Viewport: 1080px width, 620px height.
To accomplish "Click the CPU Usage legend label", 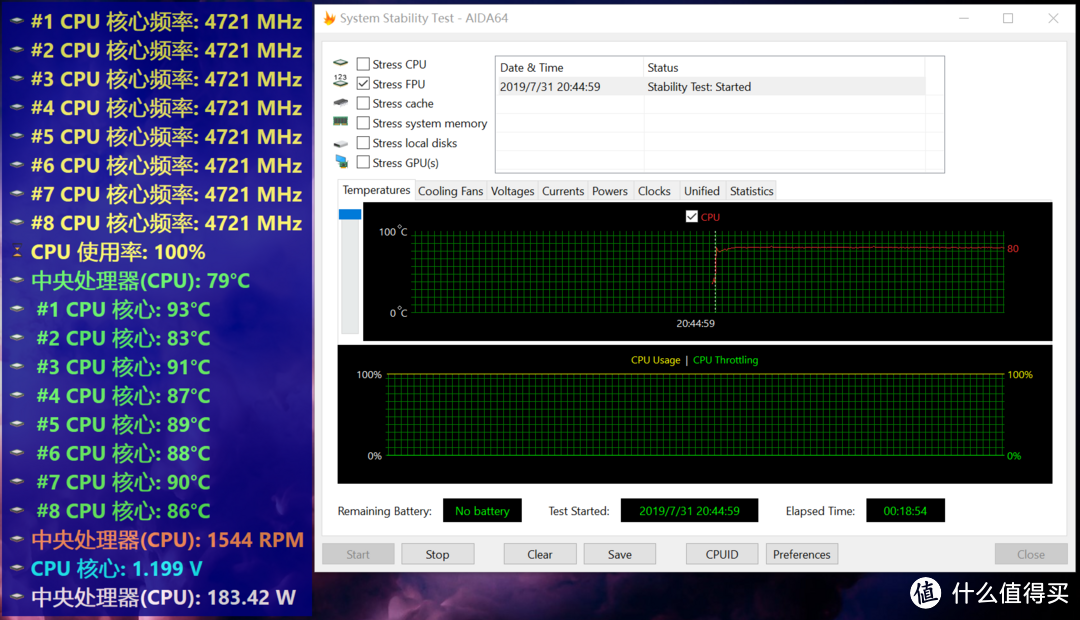I will (655, 360).
